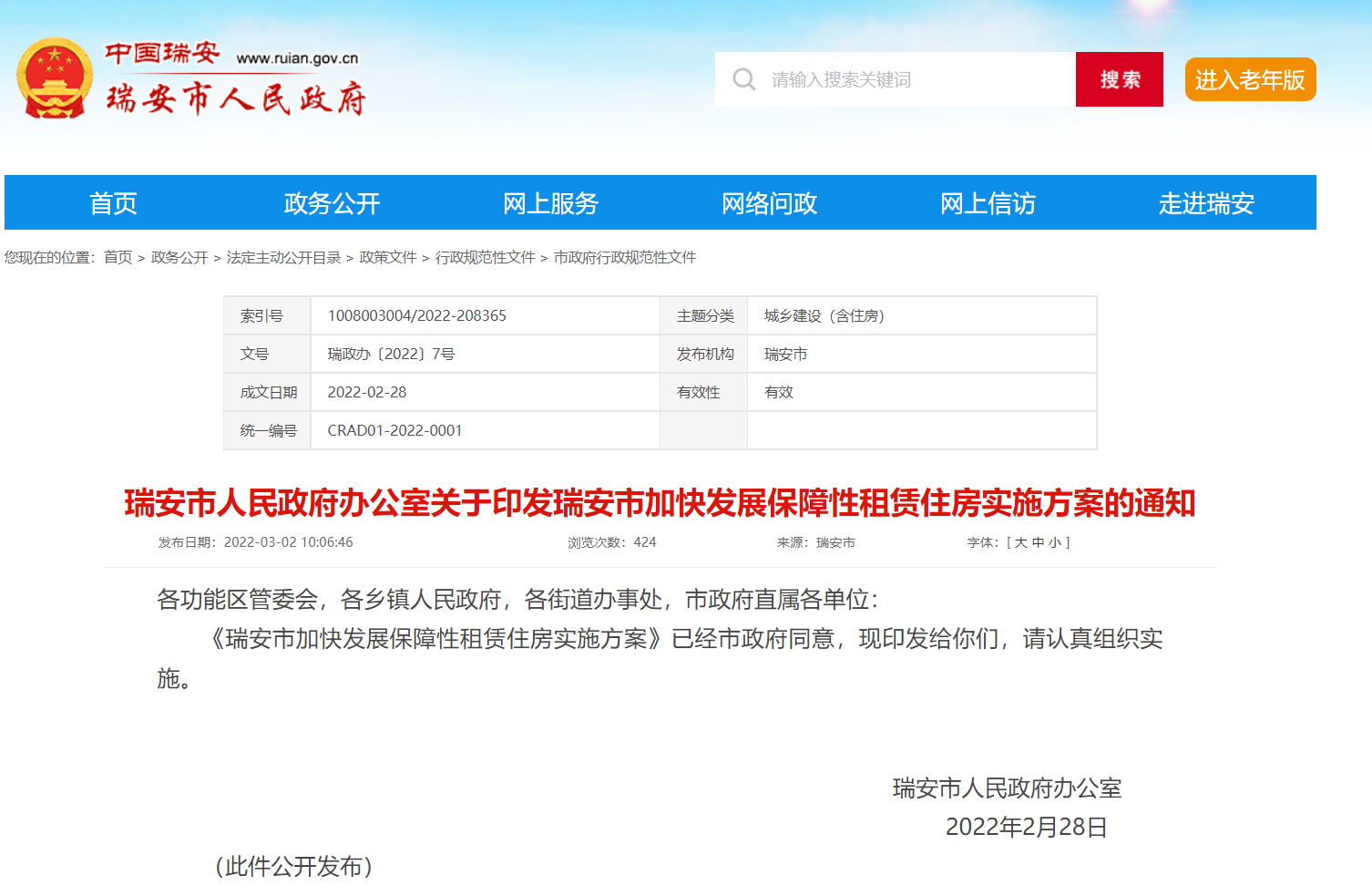The height and width of the screenshot is (896, 1372).
Task: Navigate to 走进瑞安 section
Action: click(1206, 203)
